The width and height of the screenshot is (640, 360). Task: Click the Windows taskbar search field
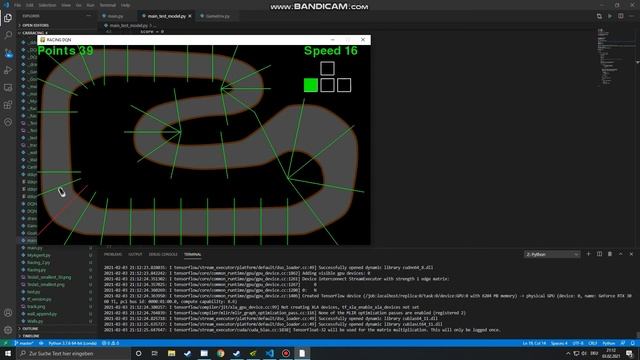(73, 353)
